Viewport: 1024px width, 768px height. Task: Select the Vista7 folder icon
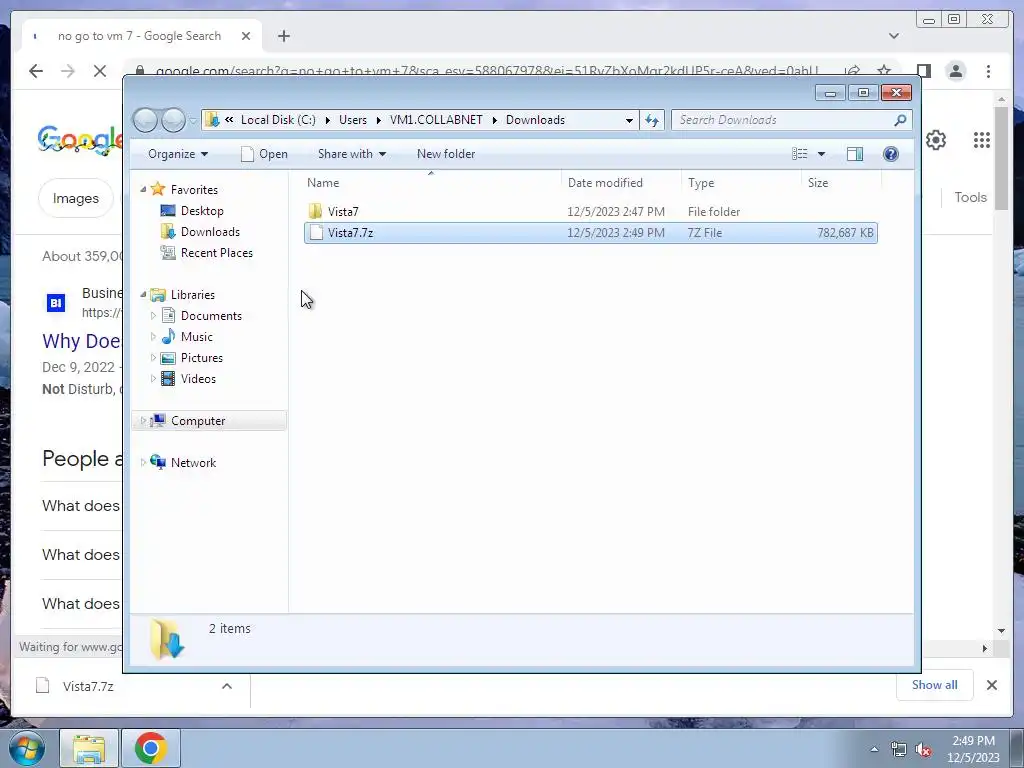point(315,212)
